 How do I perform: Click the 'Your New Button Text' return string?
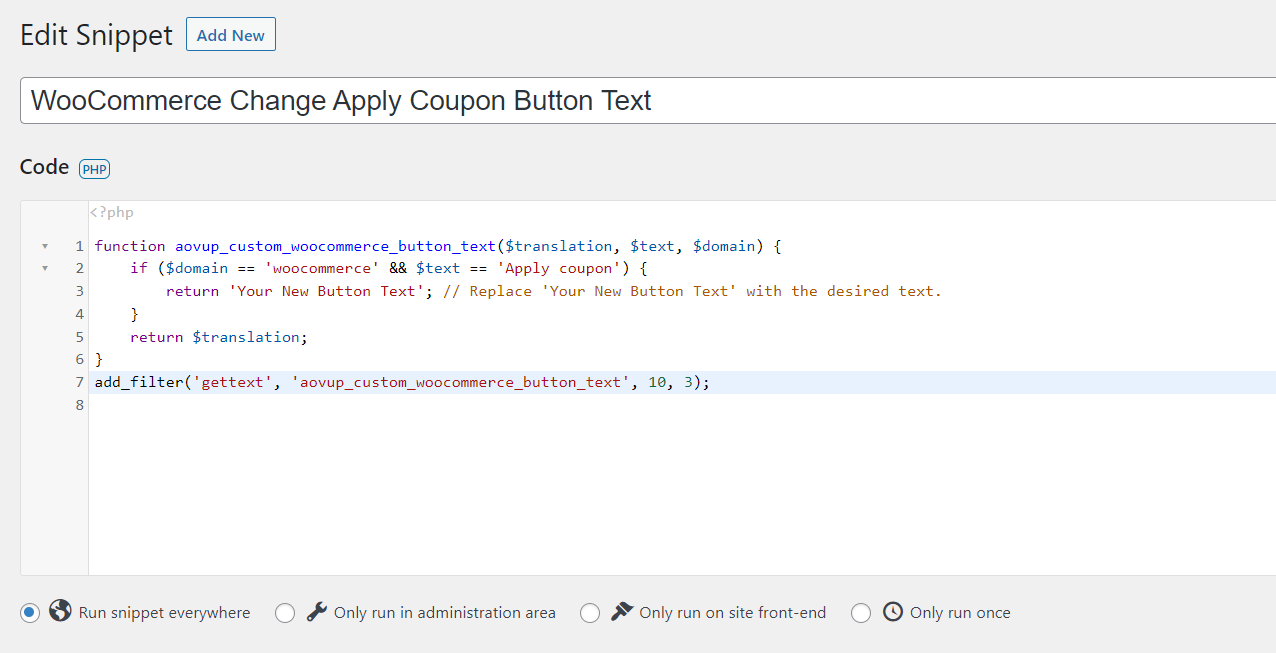(326, 291)
